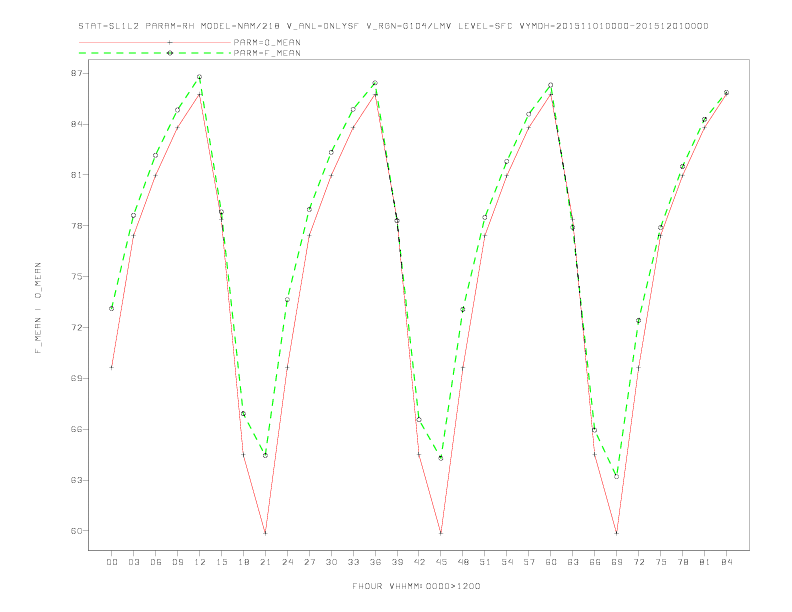Click y-axis tick label 84
Screen dimensions: 792x612
pyautogui.click(x=77, y=124)
